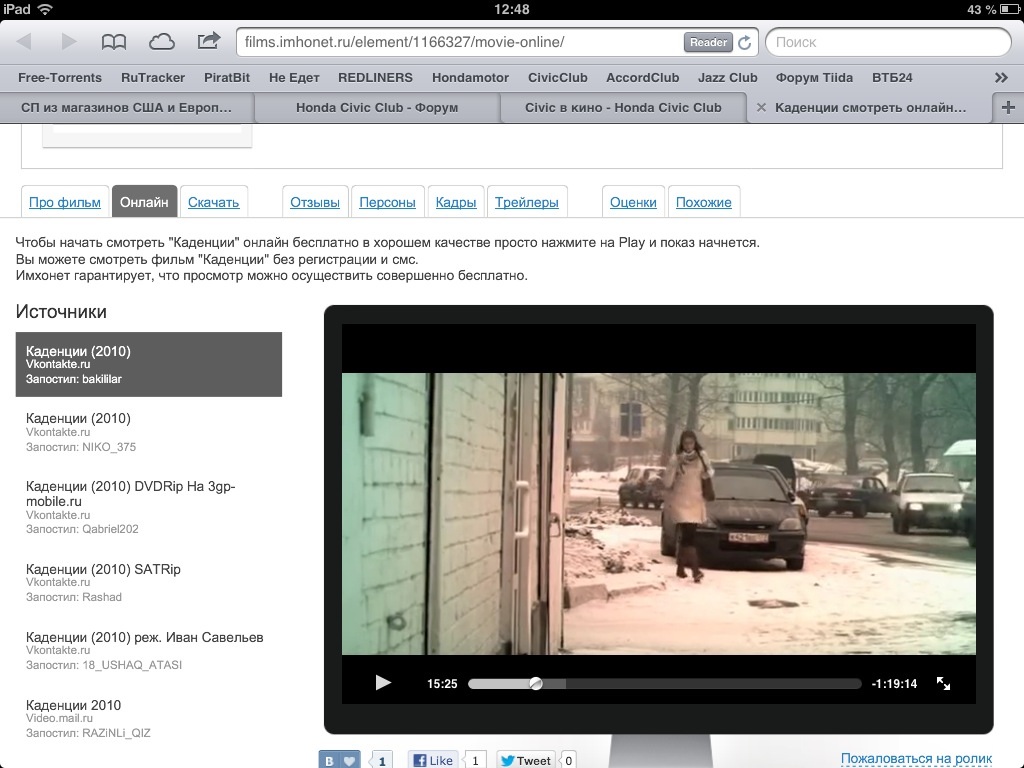Viewport: 1024px width, 768px height.
Task: Enable Reader mode in address bar
Action: [x=708, y=42]
